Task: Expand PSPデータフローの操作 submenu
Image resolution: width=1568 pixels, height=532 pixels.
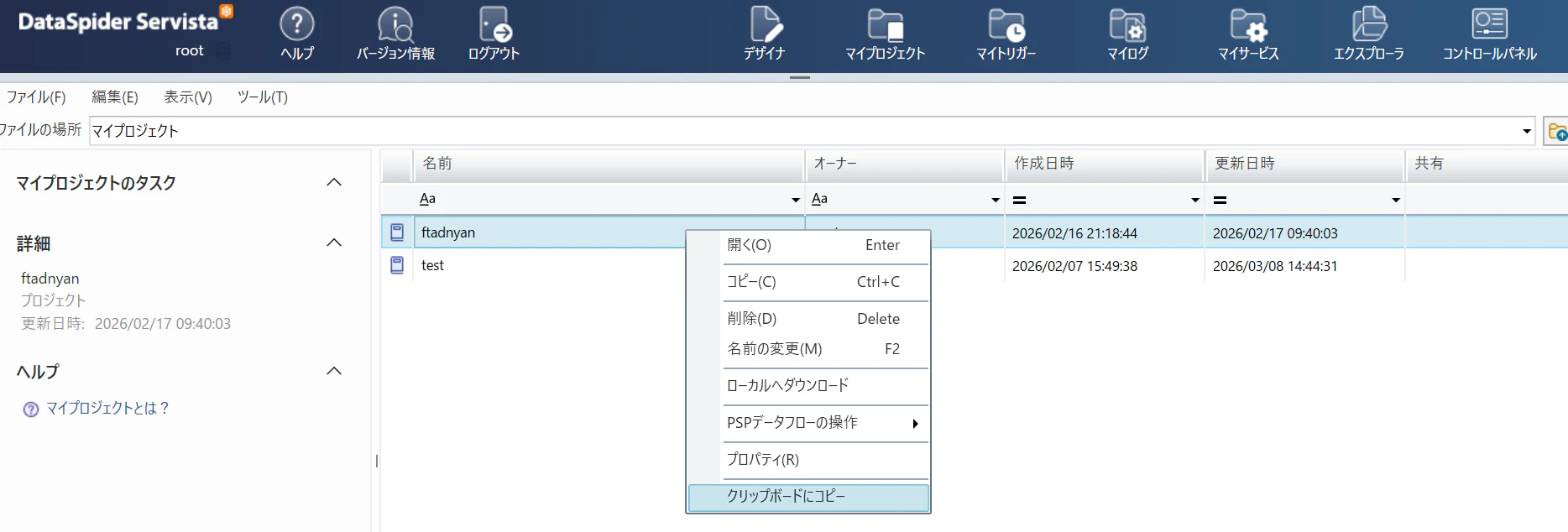Action: coord(808,422)
